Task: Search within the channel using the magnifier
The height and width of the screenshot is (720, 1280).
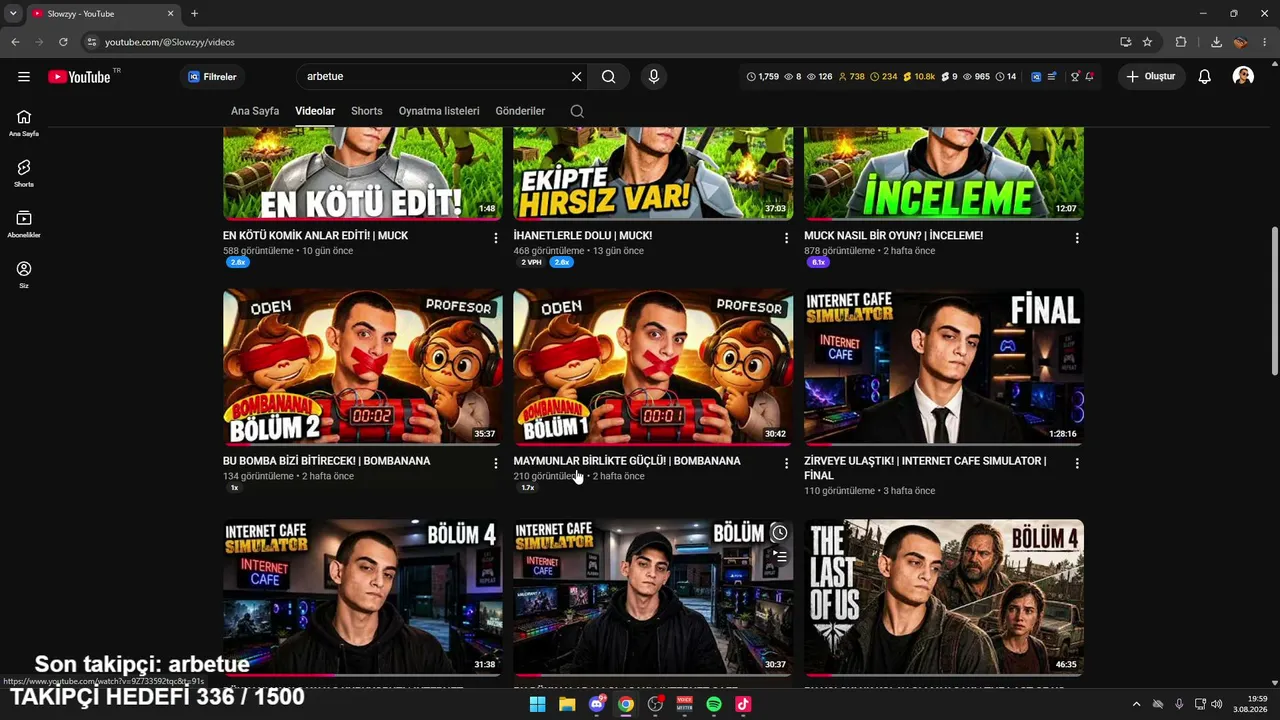Action: 577,111
